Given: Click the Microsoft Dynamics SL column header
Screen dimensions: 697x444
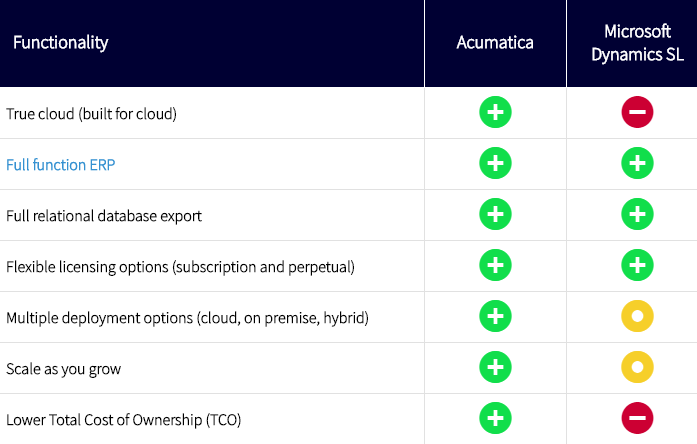Looking at the screenshot, I should click(x=637, y=43).
